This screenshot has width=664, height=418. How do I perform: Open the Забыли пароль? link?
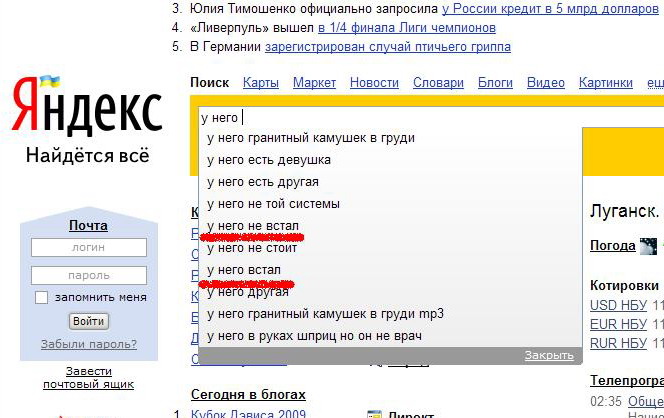tap(89, 344)
